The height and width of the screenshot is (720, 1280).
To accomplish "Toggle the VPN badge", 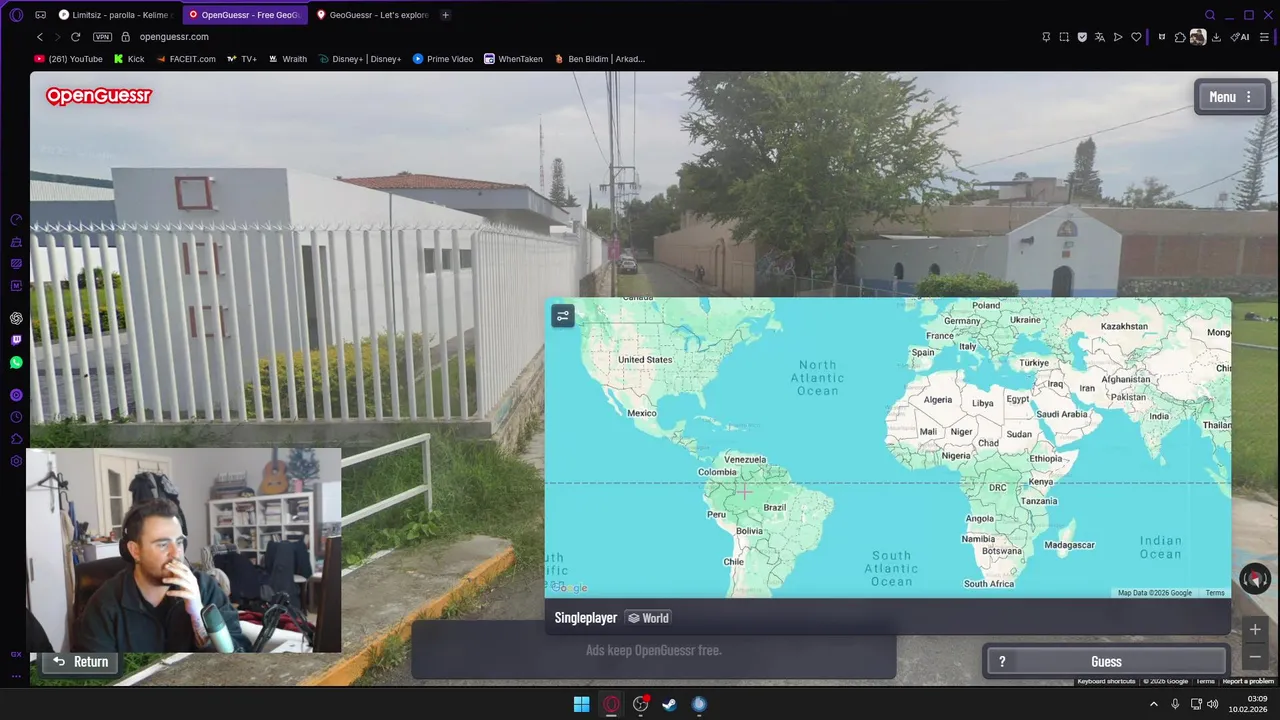I will point(102,37).
